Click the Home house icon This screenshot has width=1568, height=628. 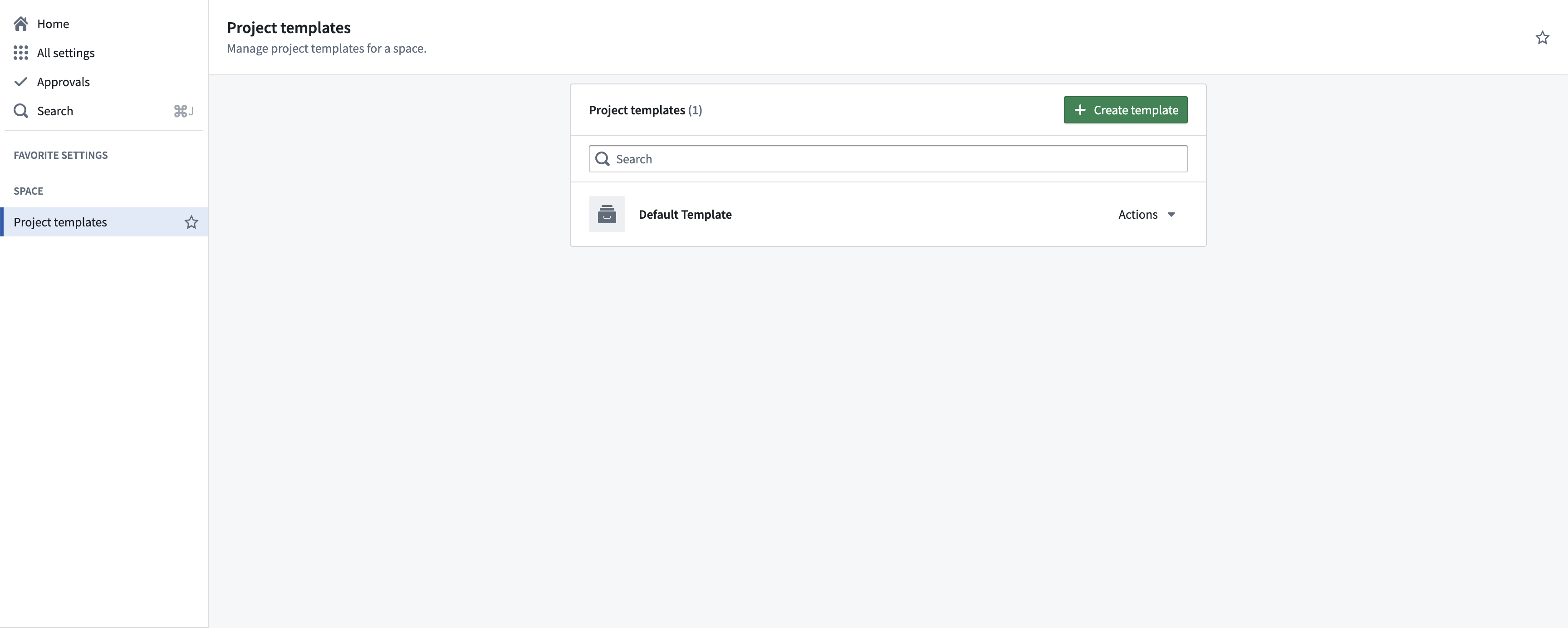point(21,24)
